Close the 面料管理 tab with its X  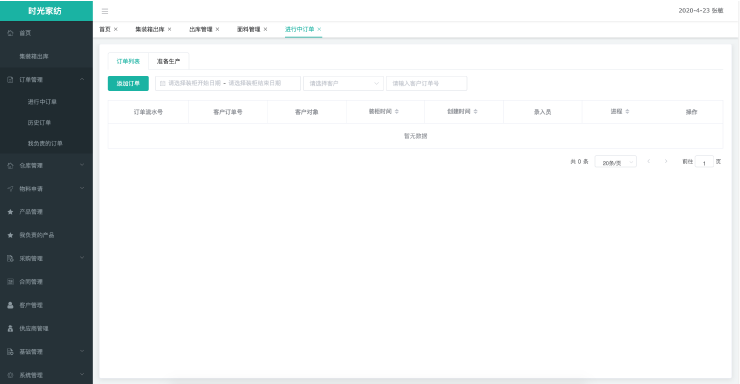tap(265, 29)
